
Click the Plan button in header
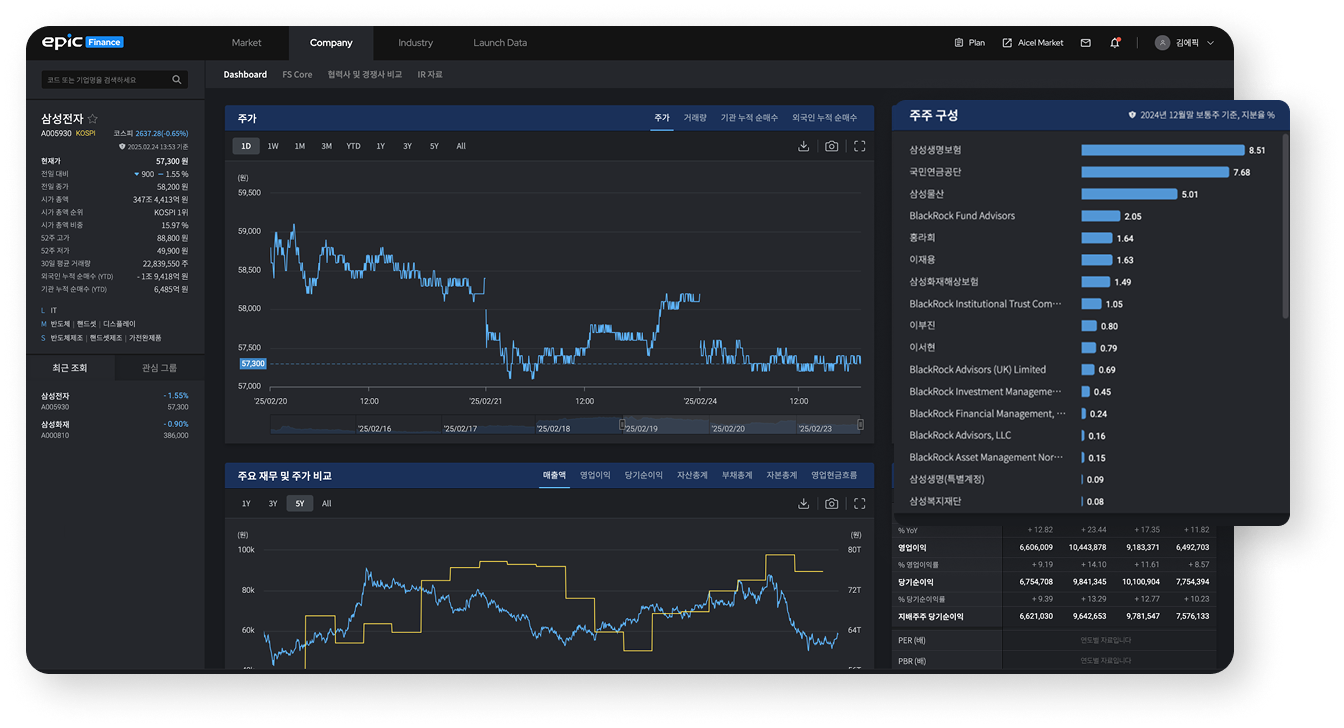[x=969, y=43]
